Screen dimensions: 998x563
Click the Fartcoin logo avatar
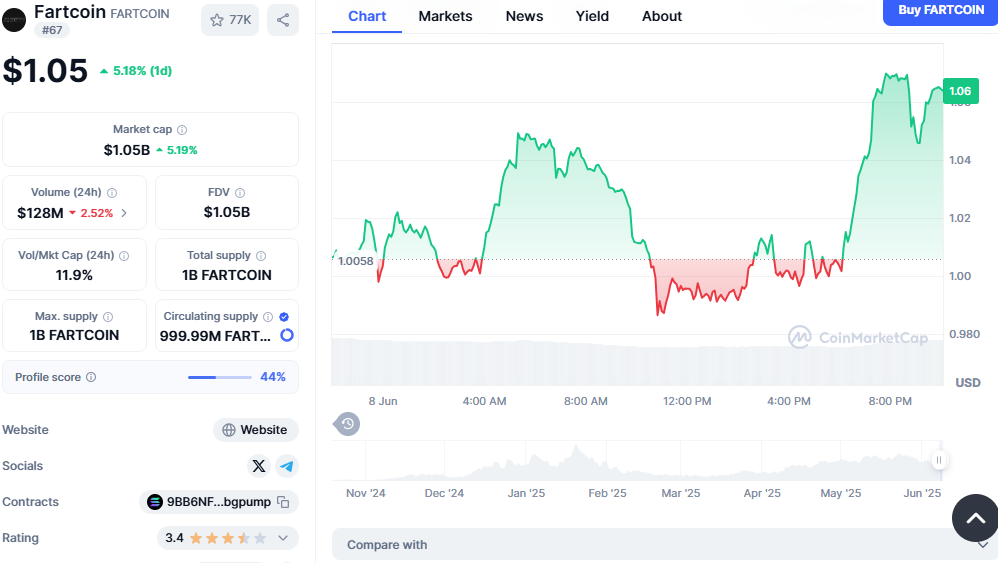point(13,20)
